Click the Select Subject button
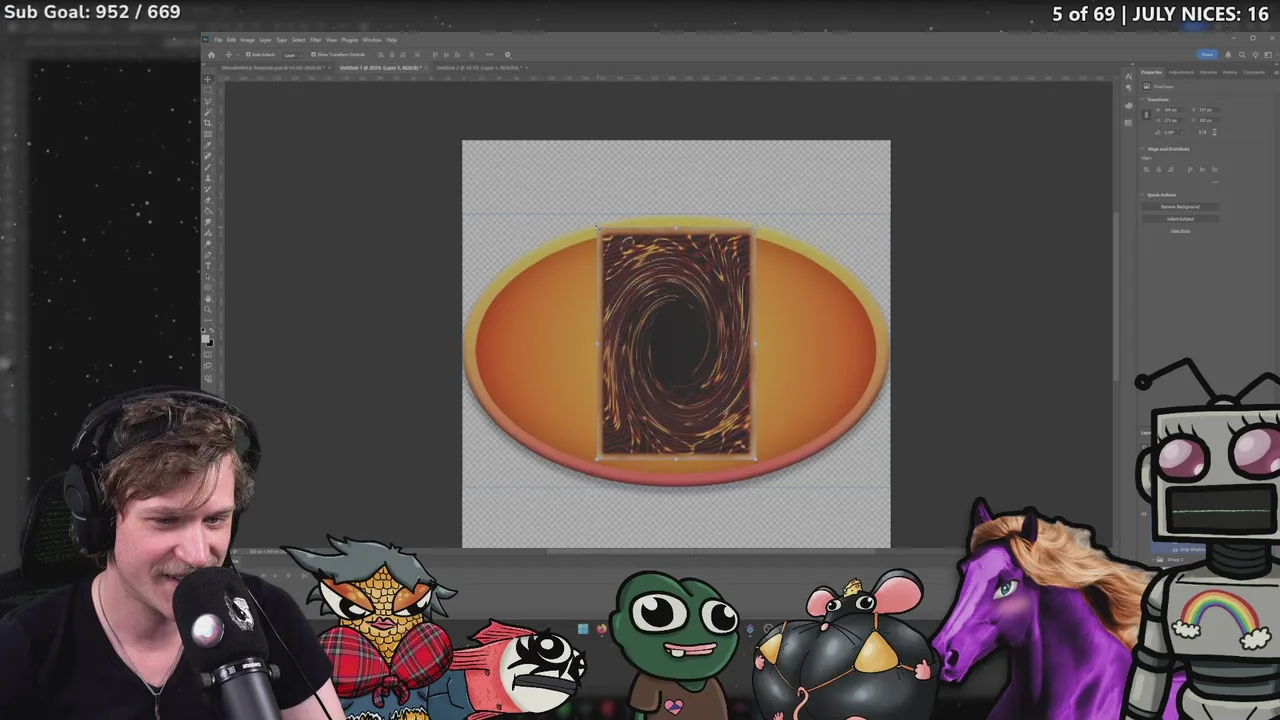Image resolution: width=1280 pixels, height=720 pixels. pyautogui.click(x=1180, y=219)
